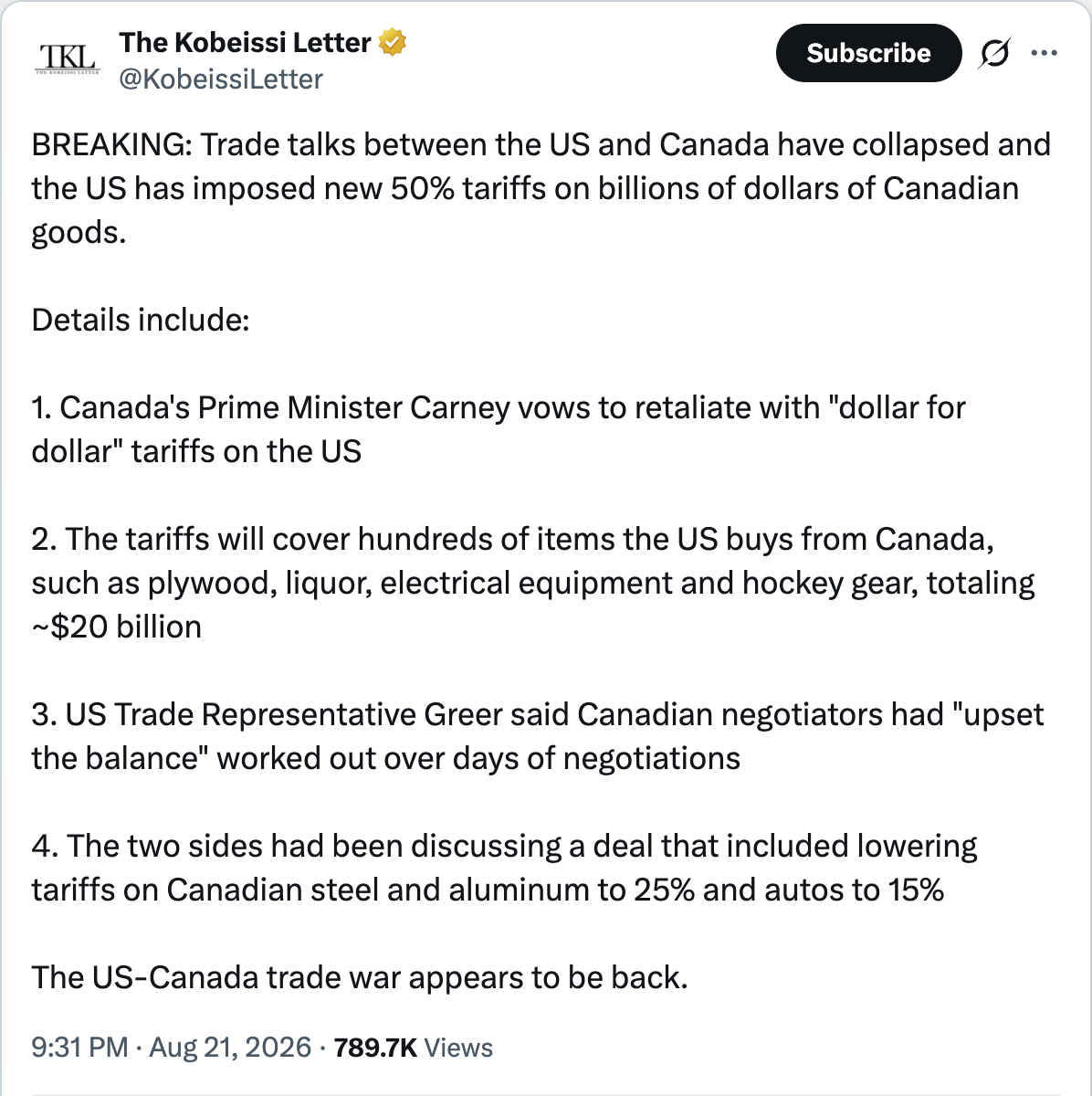Click the "~$20 billion" text
Screen dimensions: 1092x1096
tap(117, 627)
